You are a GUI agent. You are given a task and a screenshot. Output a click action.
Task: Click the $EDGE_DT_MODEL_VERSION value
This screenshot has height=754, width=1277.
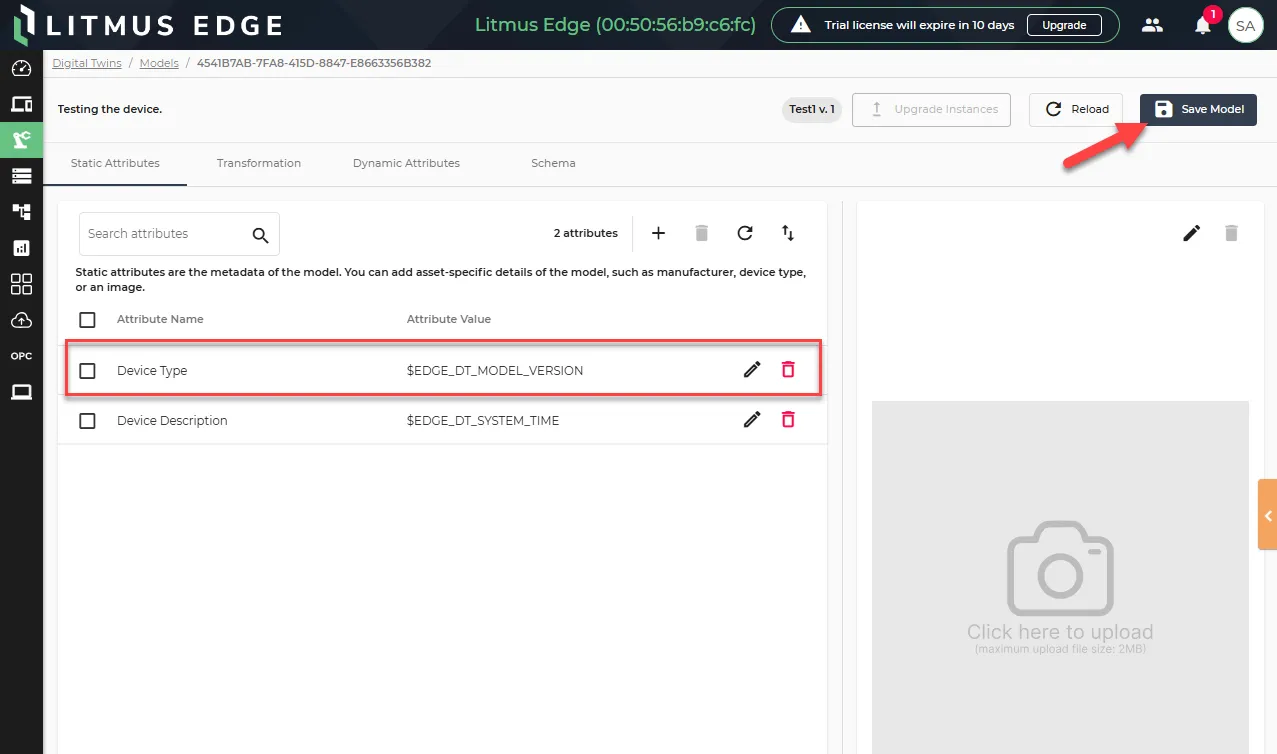[495, 371]
